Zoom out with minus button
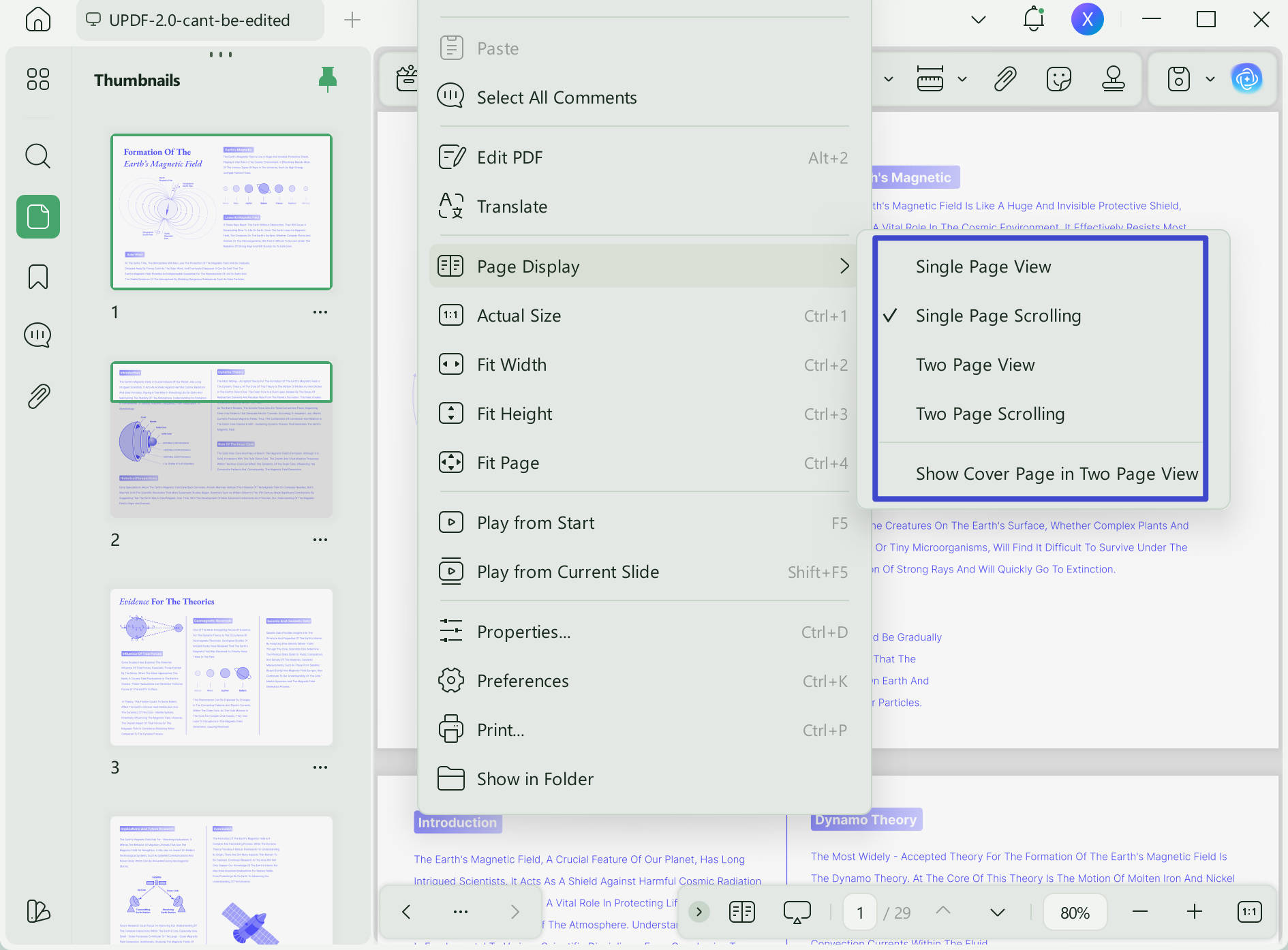 (x=1140, y=912)
